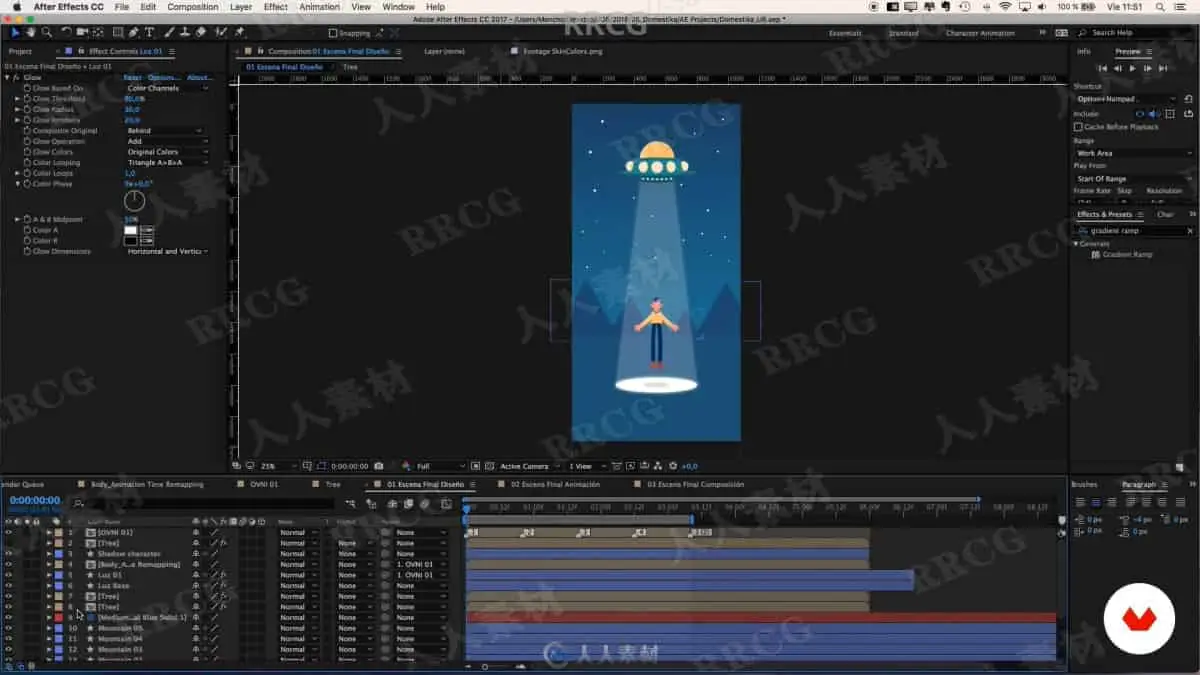Open the Composition menu
The width and height of the screenshot is (1200, 675).
pos(193,7)
